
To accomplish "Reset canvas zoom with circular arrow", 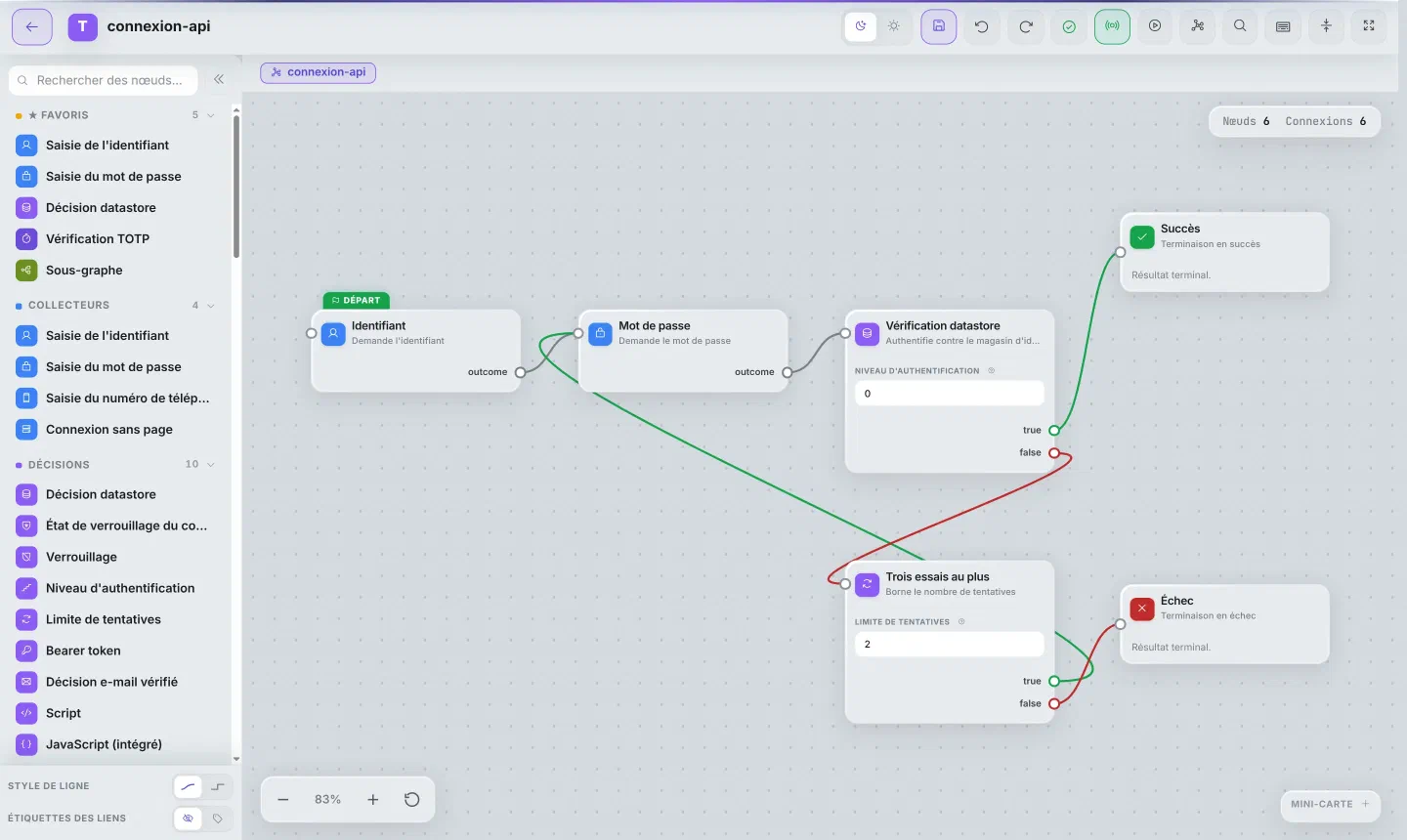I will [x=412, y=799].
